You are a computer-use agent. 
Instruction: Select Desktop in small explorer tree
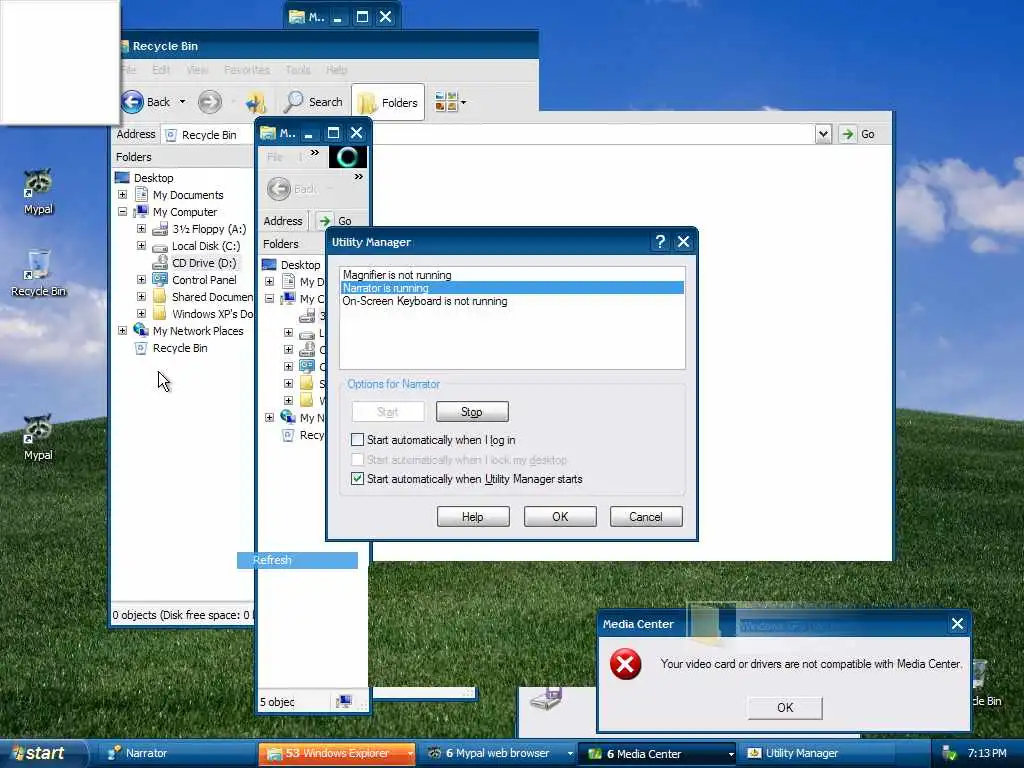click(300, 264)
